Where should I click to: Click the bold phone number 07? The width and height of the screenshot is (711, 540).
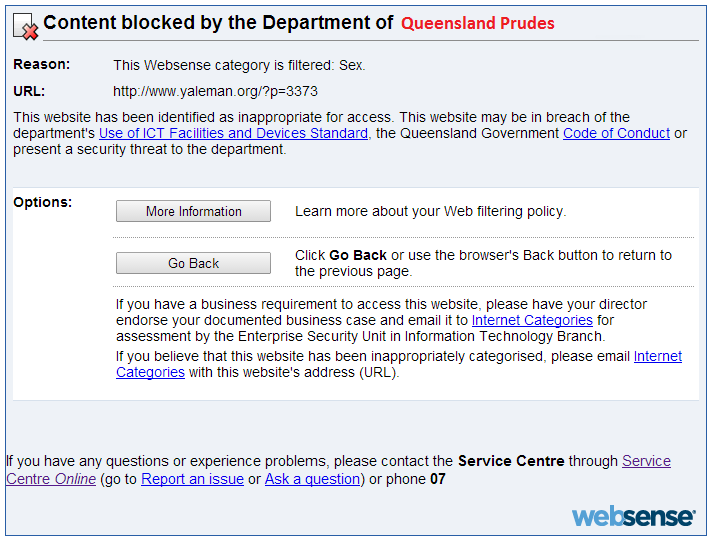click(x=437, y=479)
